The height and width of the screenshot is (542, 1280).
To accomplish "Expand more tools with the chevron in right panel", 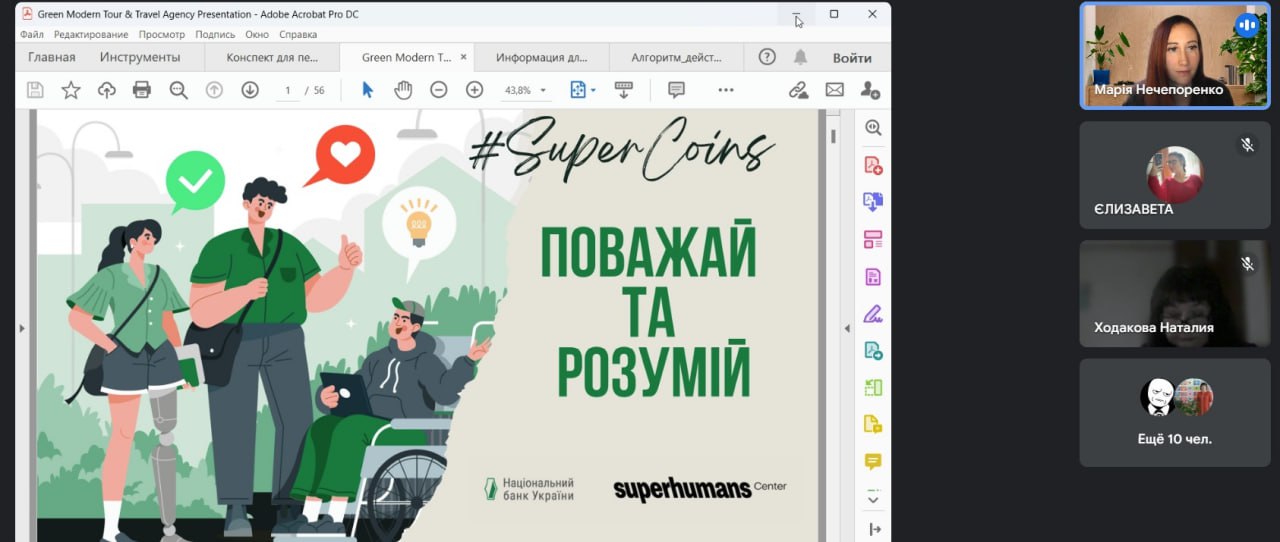I will tap(873, 498).
